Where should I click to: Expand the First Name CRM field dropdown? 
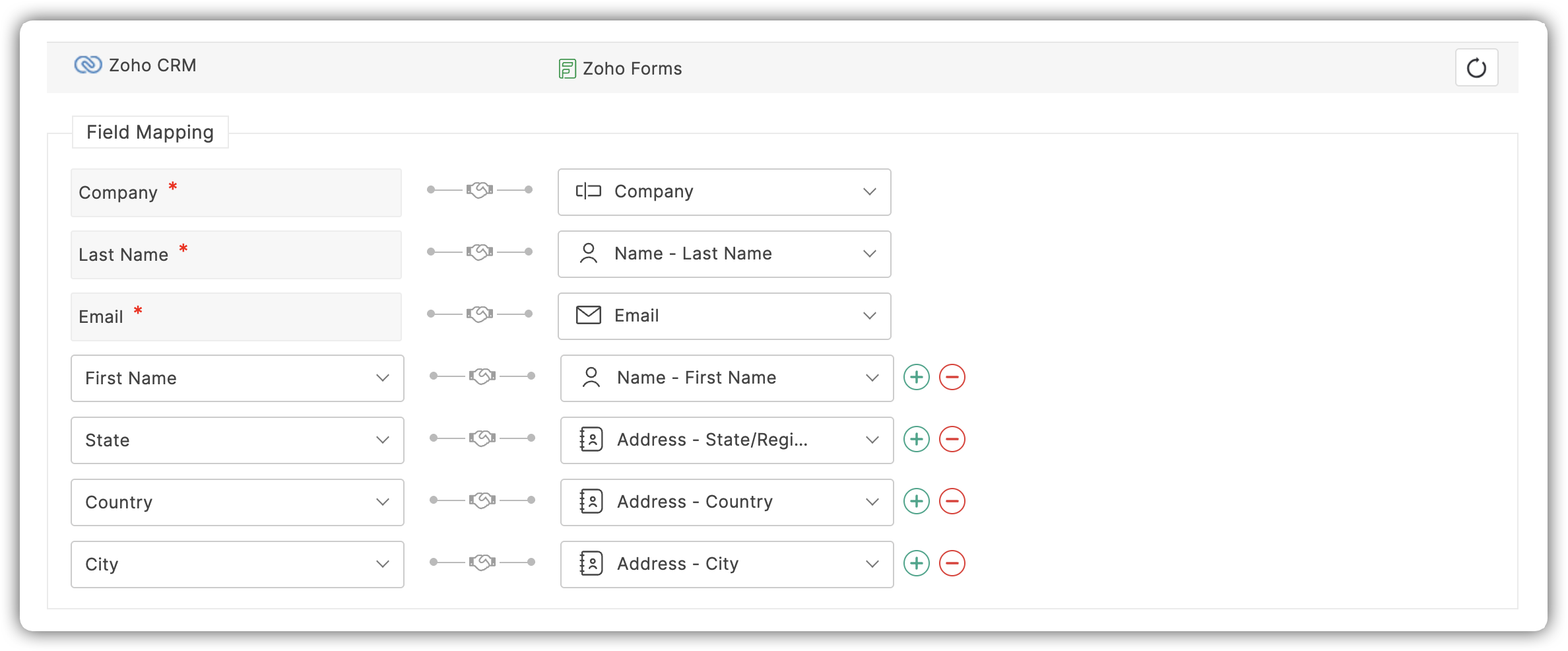(x=237, y=378)
